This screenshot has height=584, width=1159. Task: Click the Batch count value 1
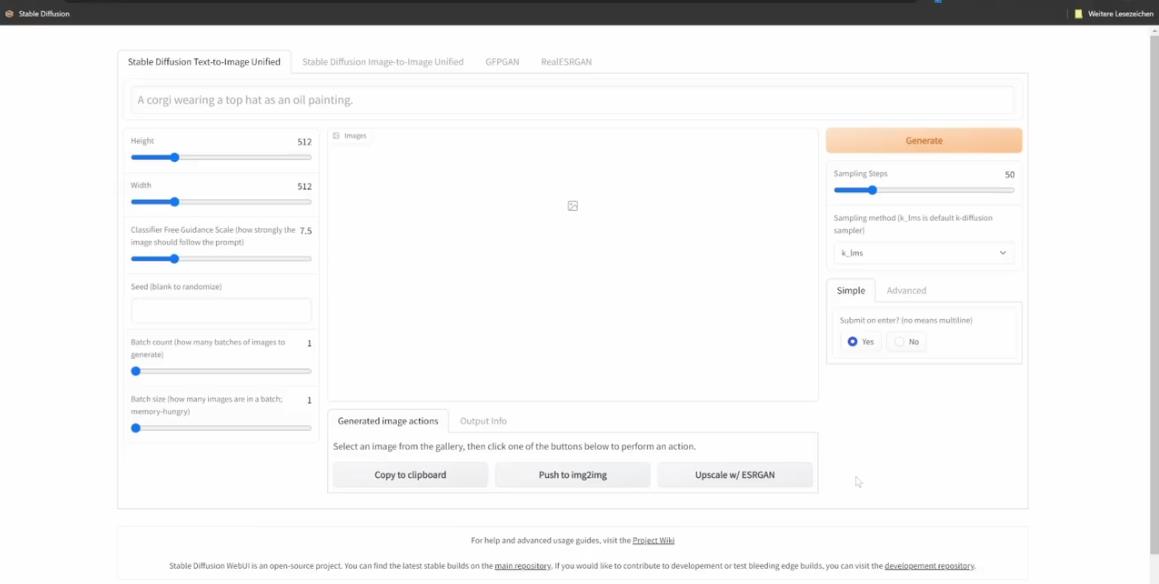pyautogui.click(x=309, y=343)
